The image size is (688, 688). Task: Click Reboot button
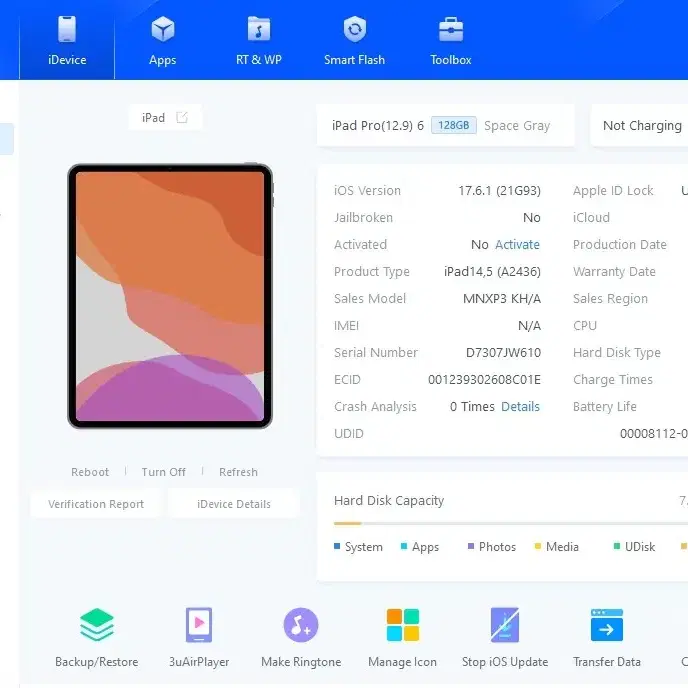tap(90, 472)
